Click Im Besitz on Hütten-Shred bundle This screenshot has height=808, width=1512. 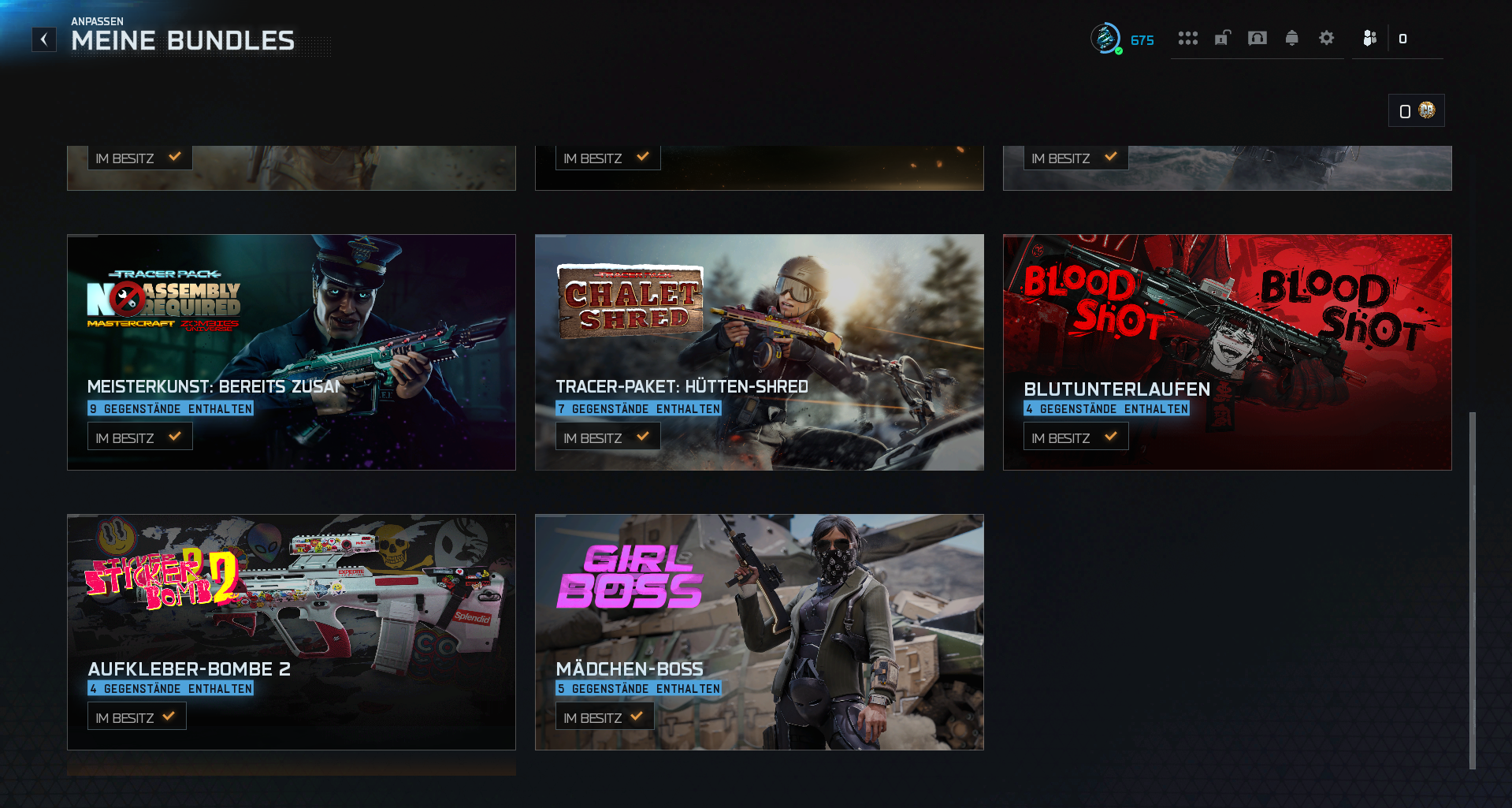(607, 437)
